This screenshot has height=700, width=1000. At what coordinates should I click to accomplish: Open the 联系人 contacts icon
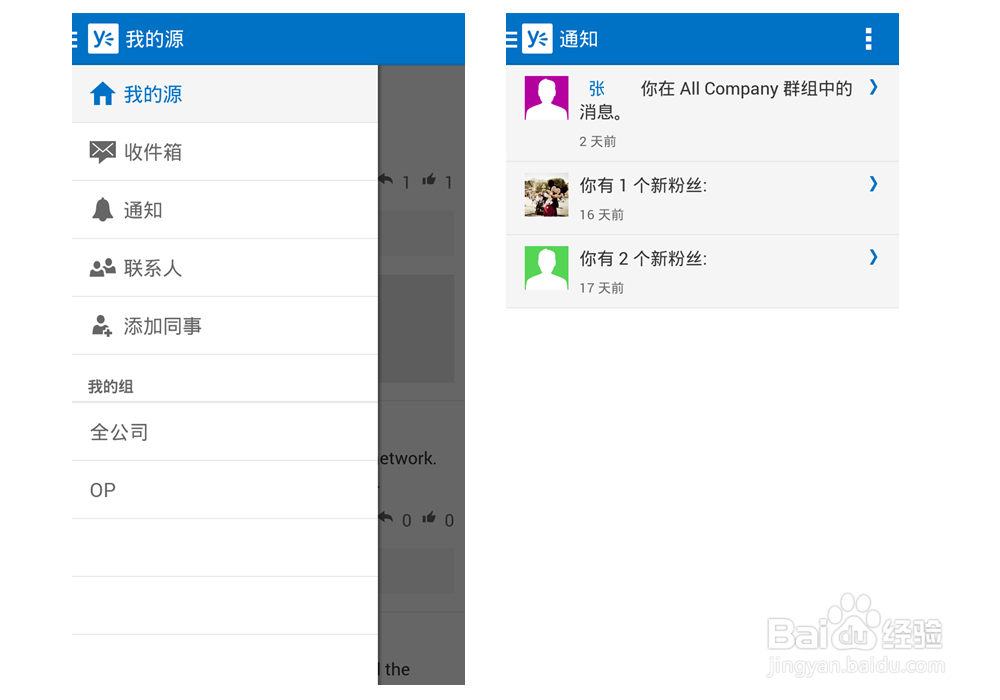(x=100, y=267)
